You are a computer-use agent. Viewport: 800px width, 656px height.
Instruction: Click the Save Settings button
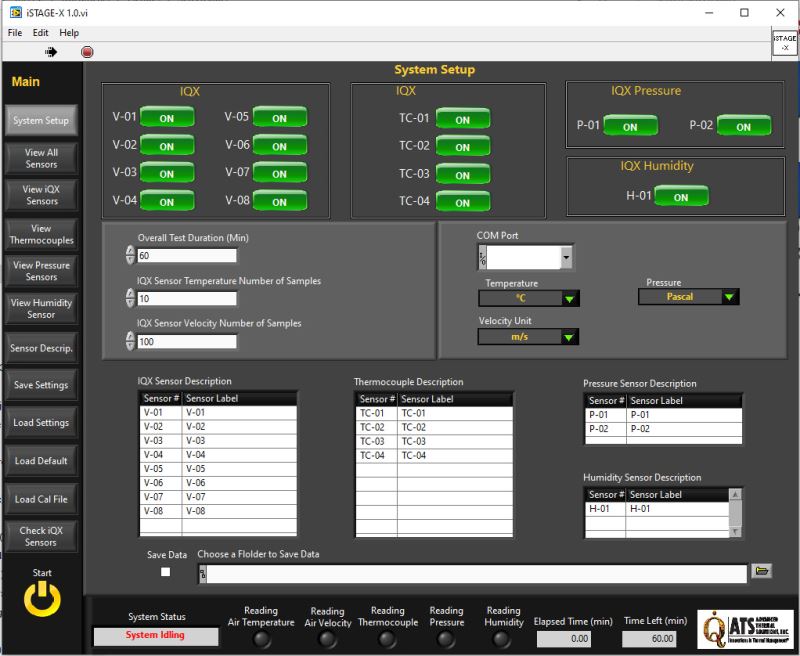click(41, 385)
